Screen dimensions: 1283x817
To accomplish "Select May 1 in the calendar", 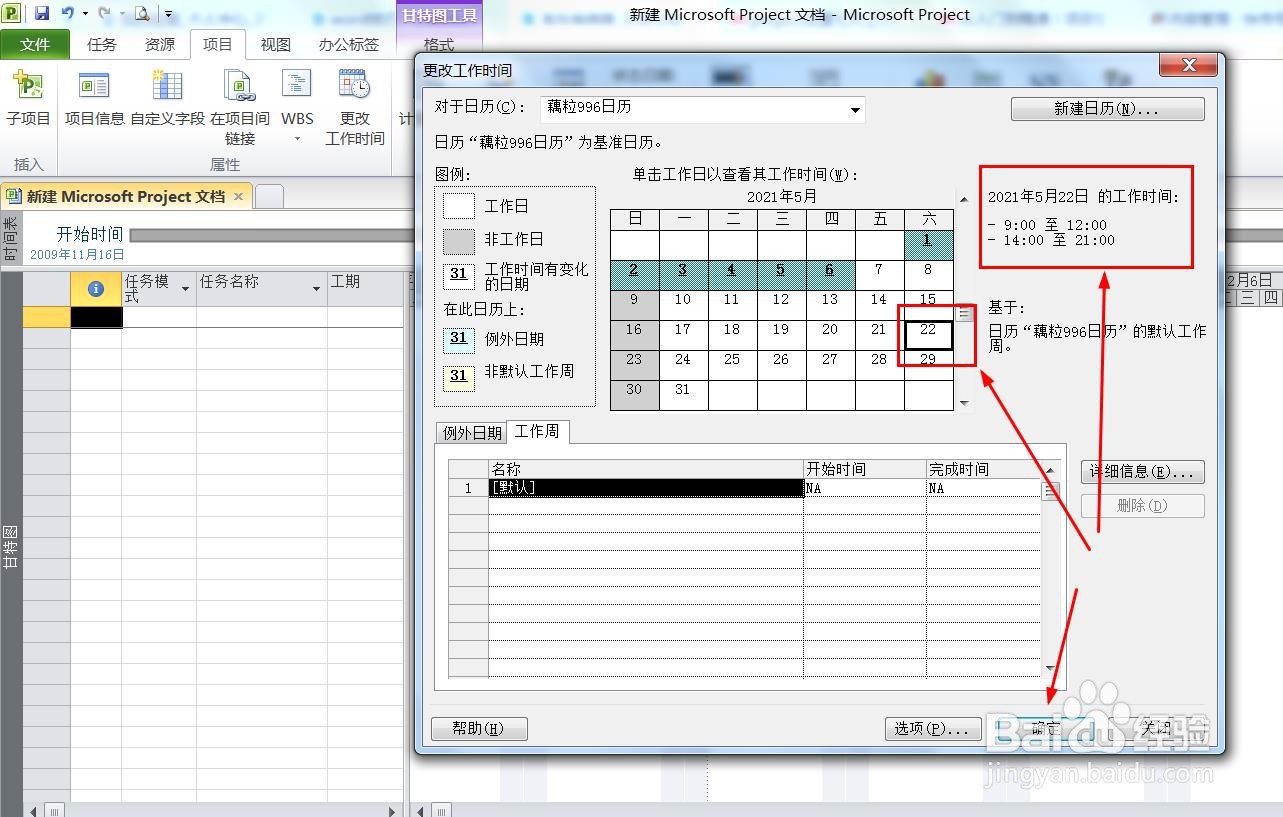I will pyautogui.click(x=929, y=245).
